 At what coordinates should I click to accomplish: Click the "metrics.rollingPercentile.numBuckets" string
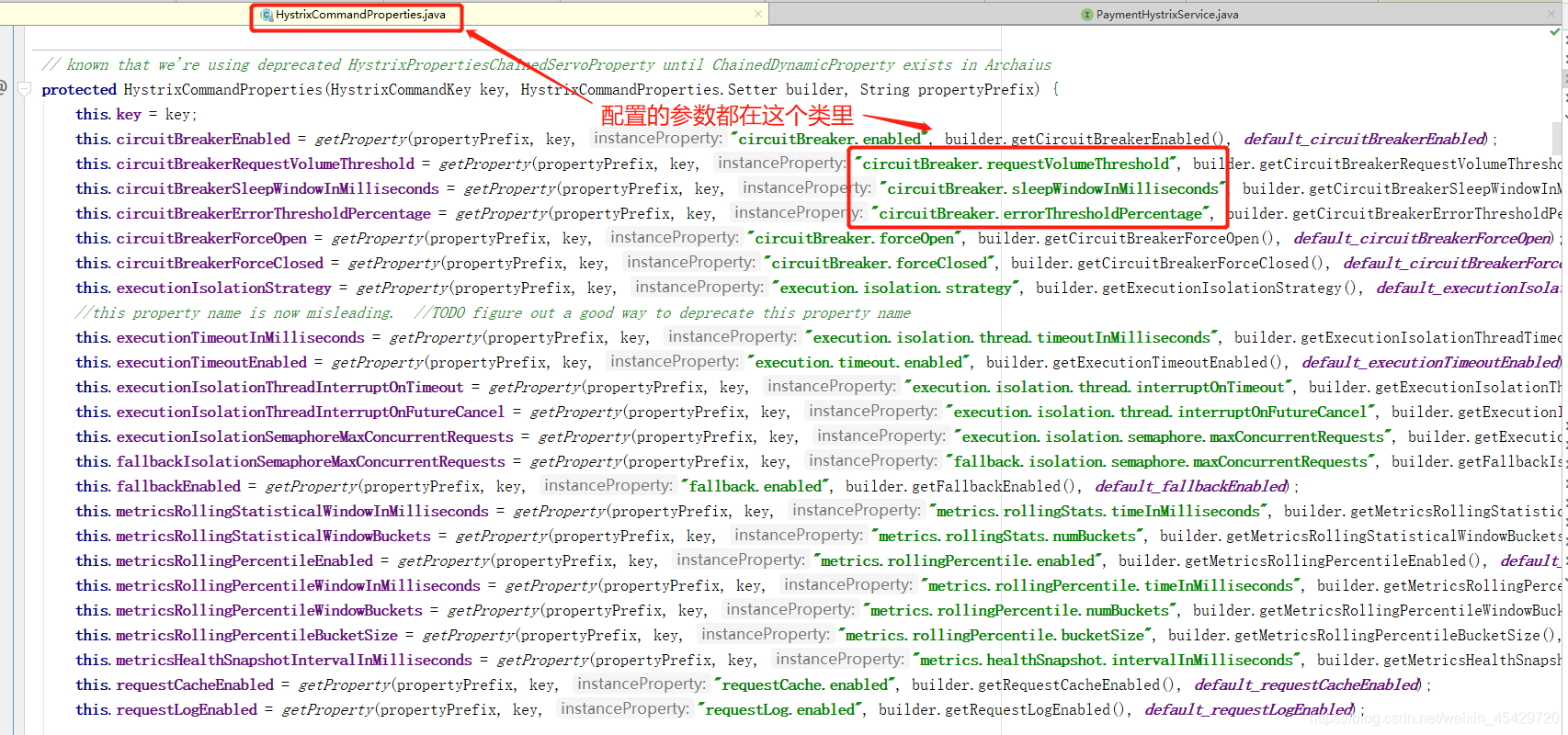1020,610
